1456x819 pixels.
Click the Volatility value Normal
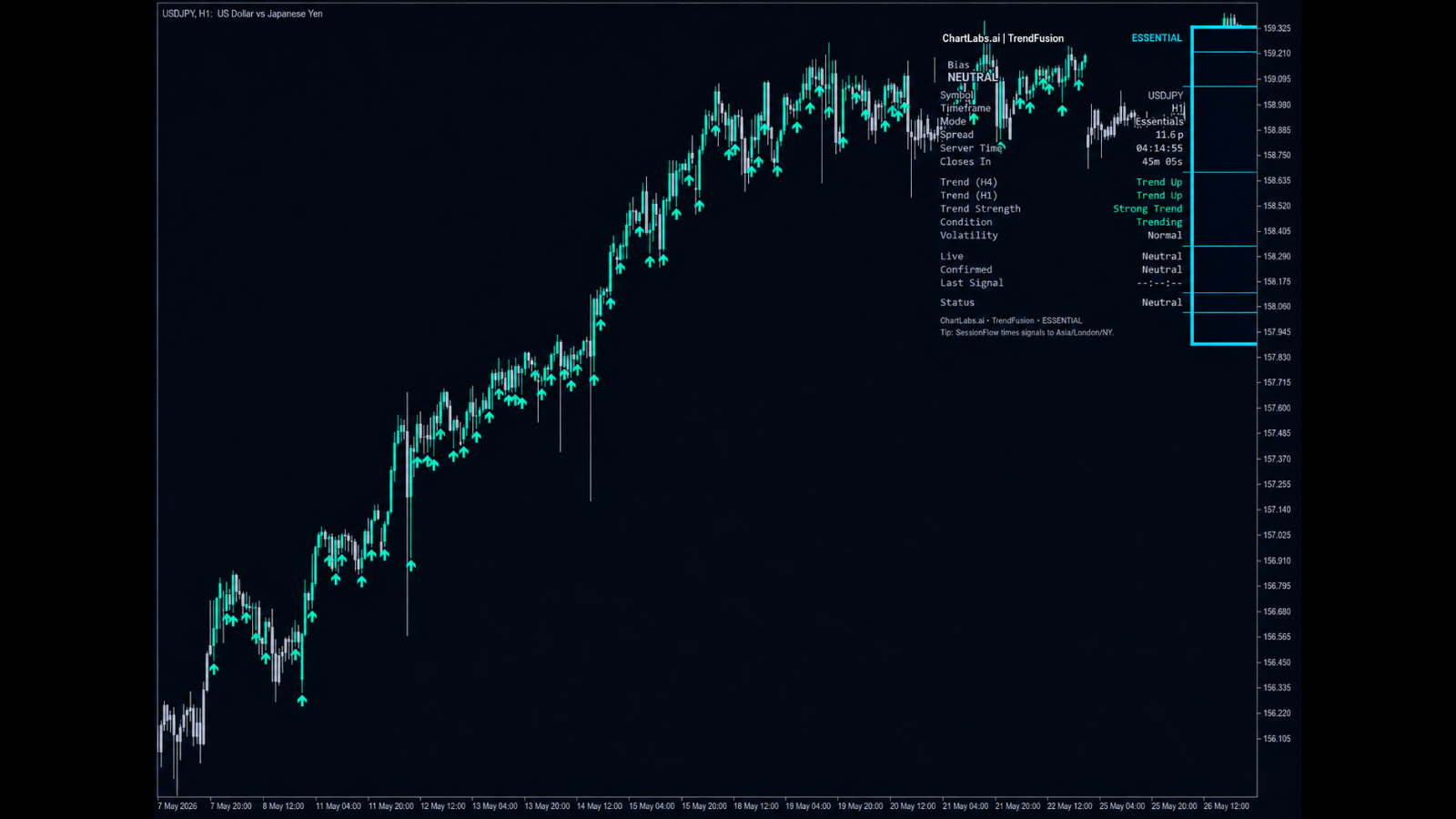click(1165, 236)
